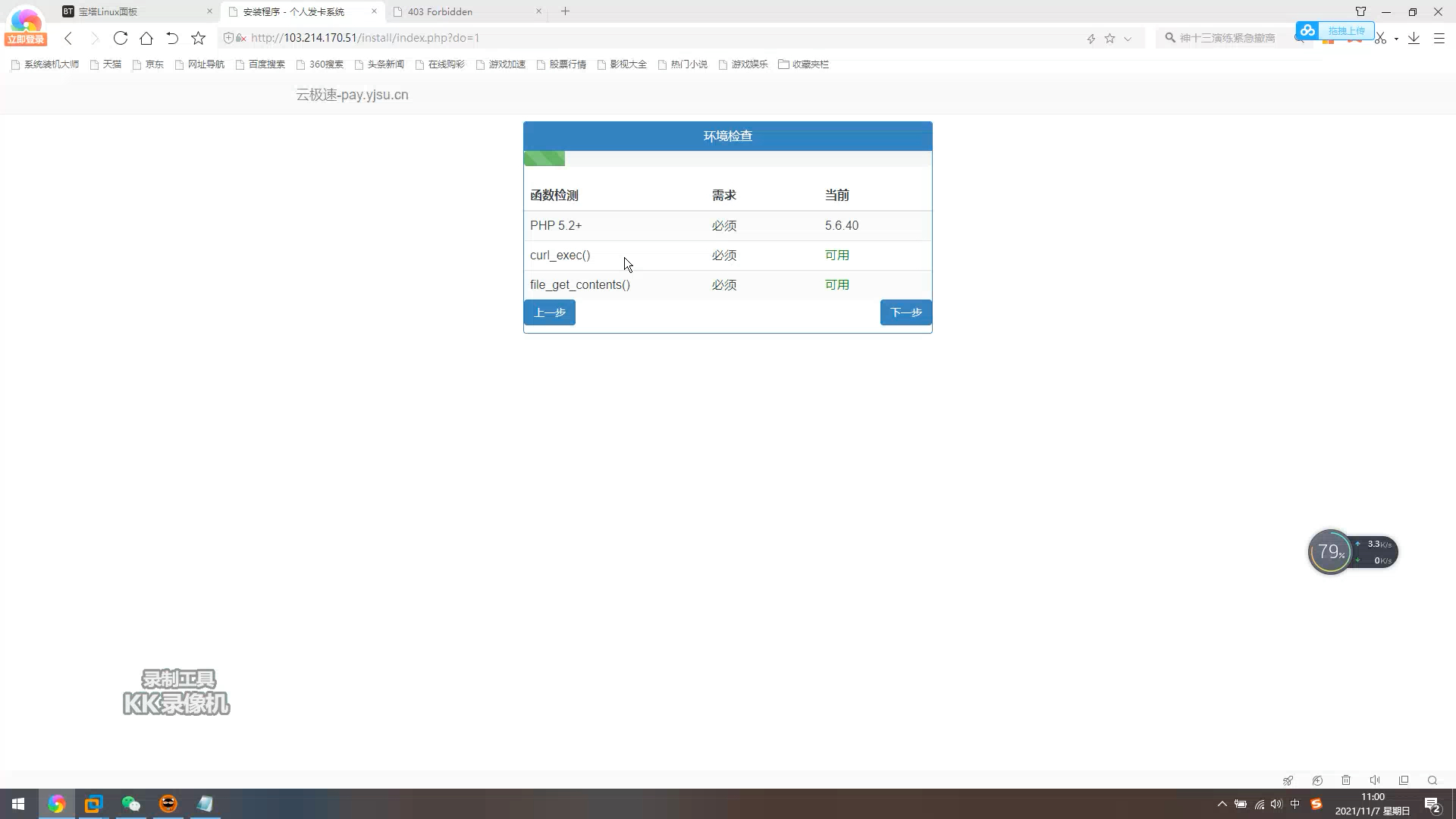Reload the page with refresh icon
The height and width of the screenshot is (819, 1456).
(120, 38)
